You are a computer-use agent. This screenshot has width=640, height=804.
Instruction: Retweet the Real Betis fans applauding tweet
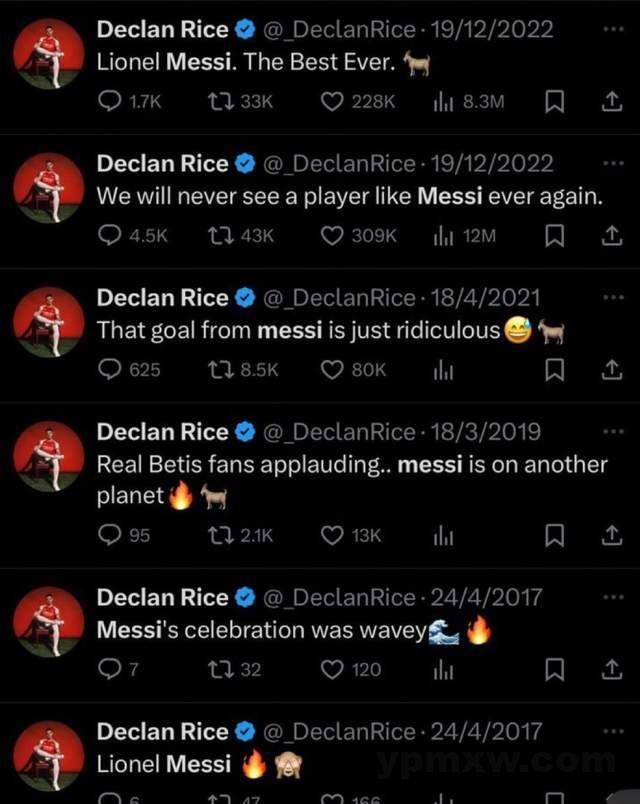coord(220,535)
